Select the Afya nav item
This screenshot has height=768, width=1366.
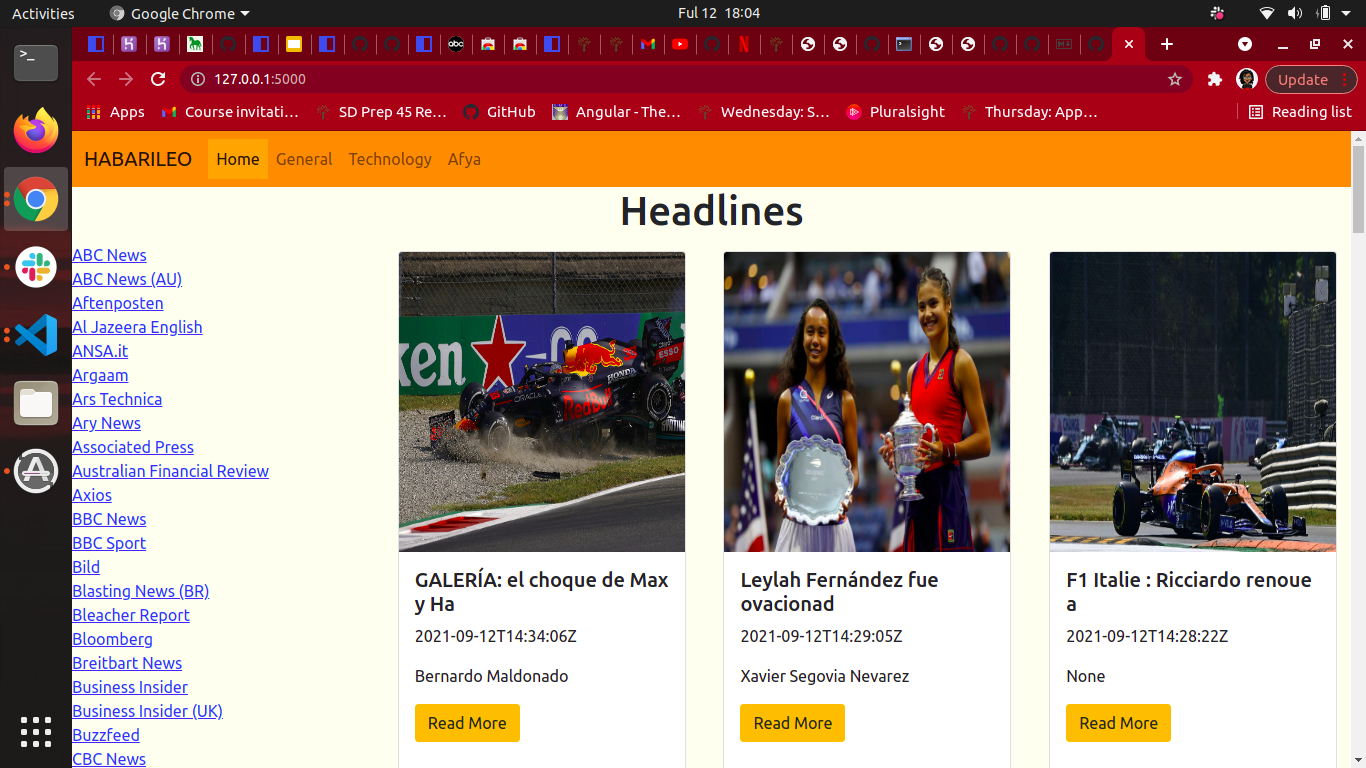464,159
